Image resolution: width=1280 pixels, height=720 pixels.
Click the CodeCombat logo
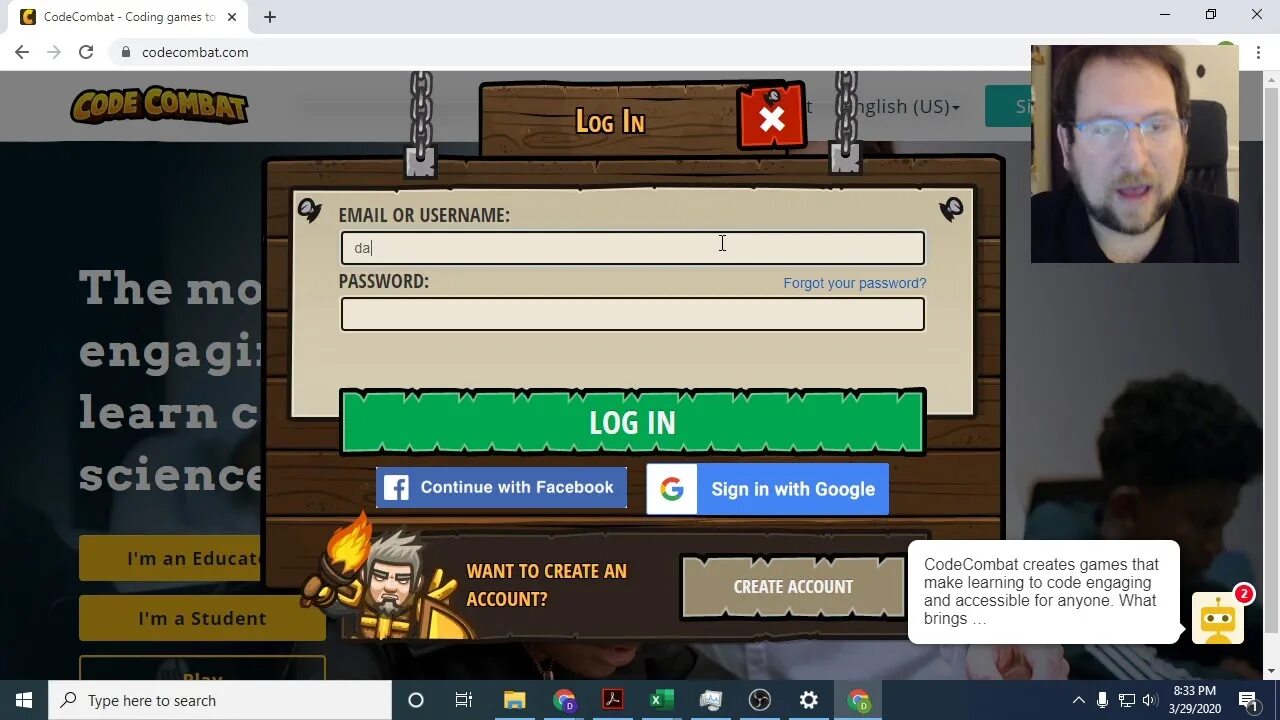coord(159,105)
